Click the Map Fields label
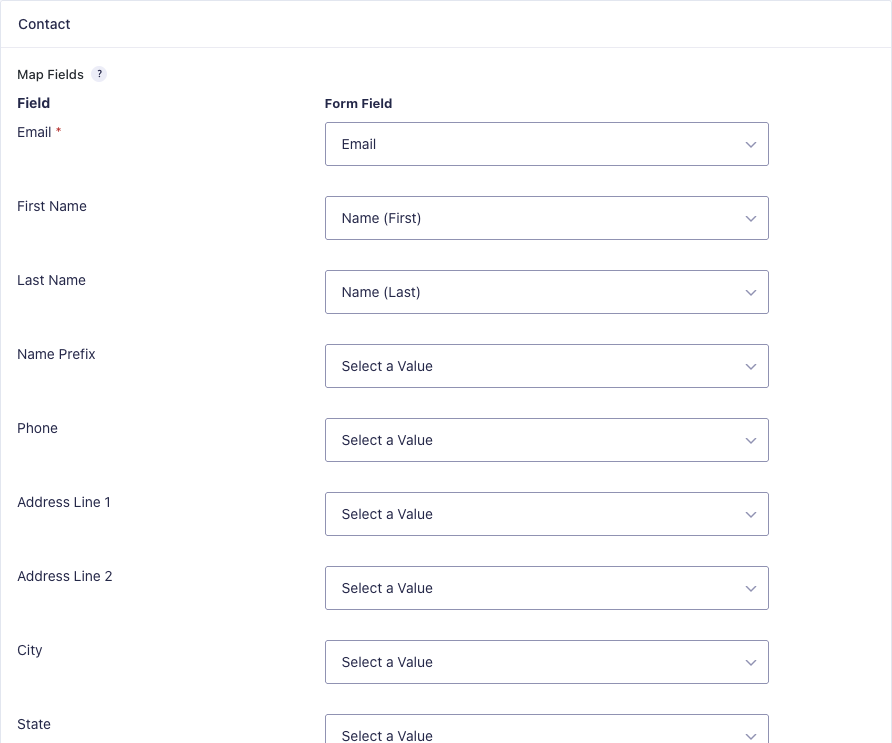 [x=50, y=75]
